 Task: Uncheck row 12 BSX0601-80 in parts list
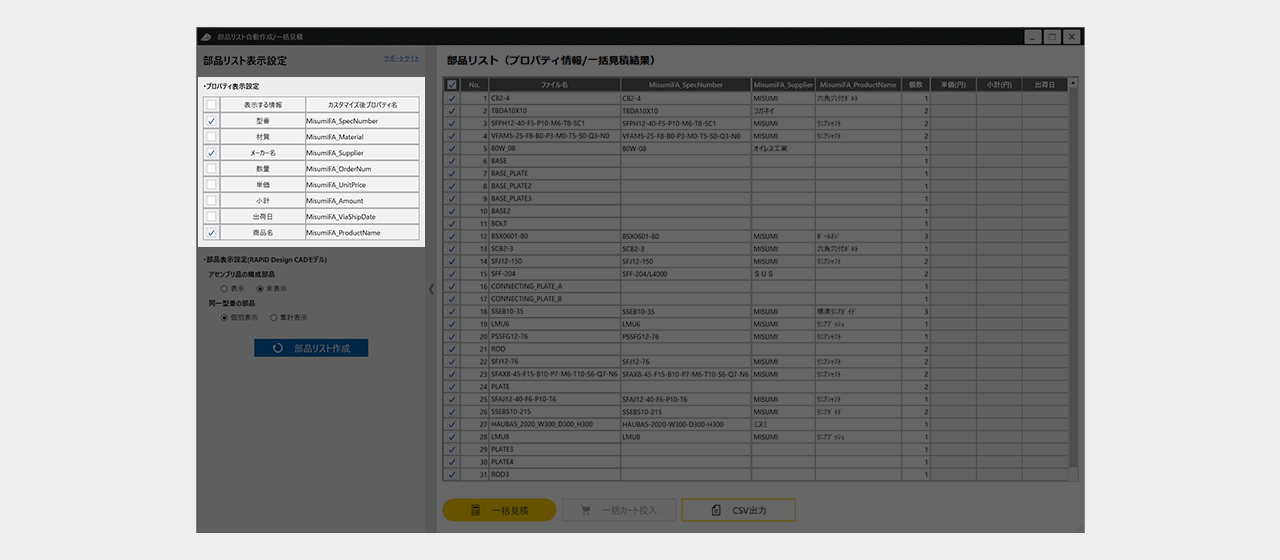(452, 236)
